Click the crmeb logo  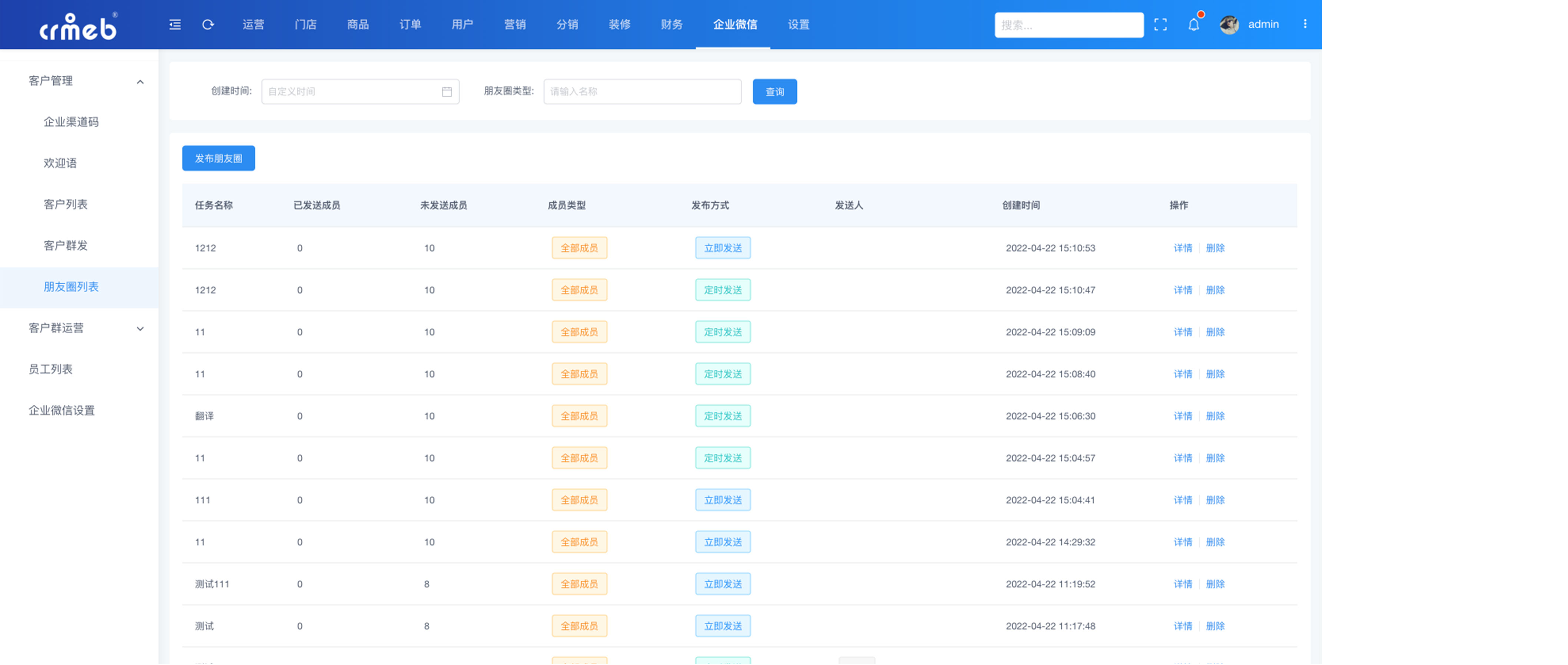tap(78, 26)
